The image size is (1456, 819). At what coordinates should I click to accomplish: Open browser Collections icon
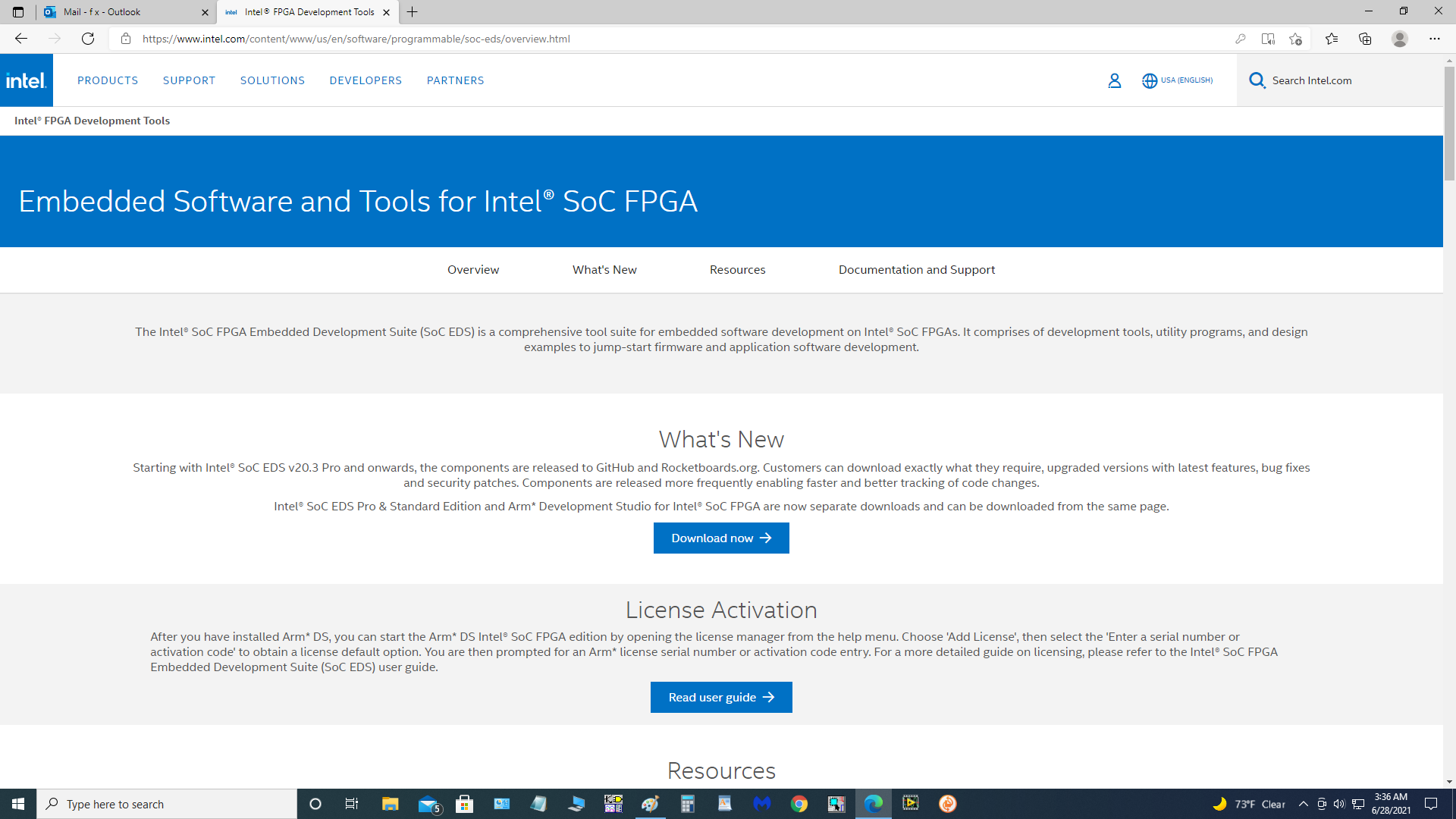click(1365, 39)
